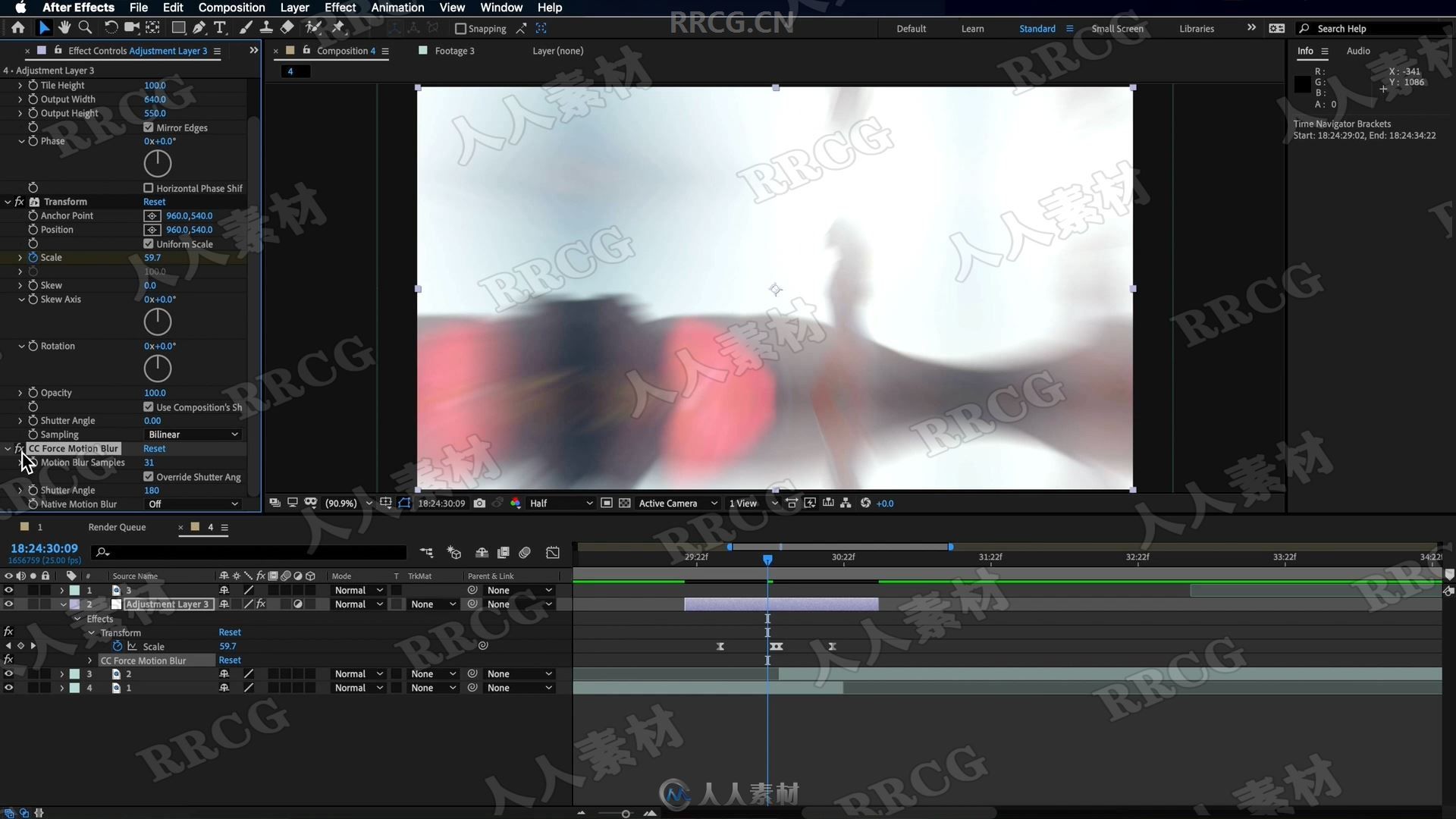The width and height of the screenshot is (1456, 819).
Task: Enable Override Shutter Angle checkbox
Action: pos(148,476)
